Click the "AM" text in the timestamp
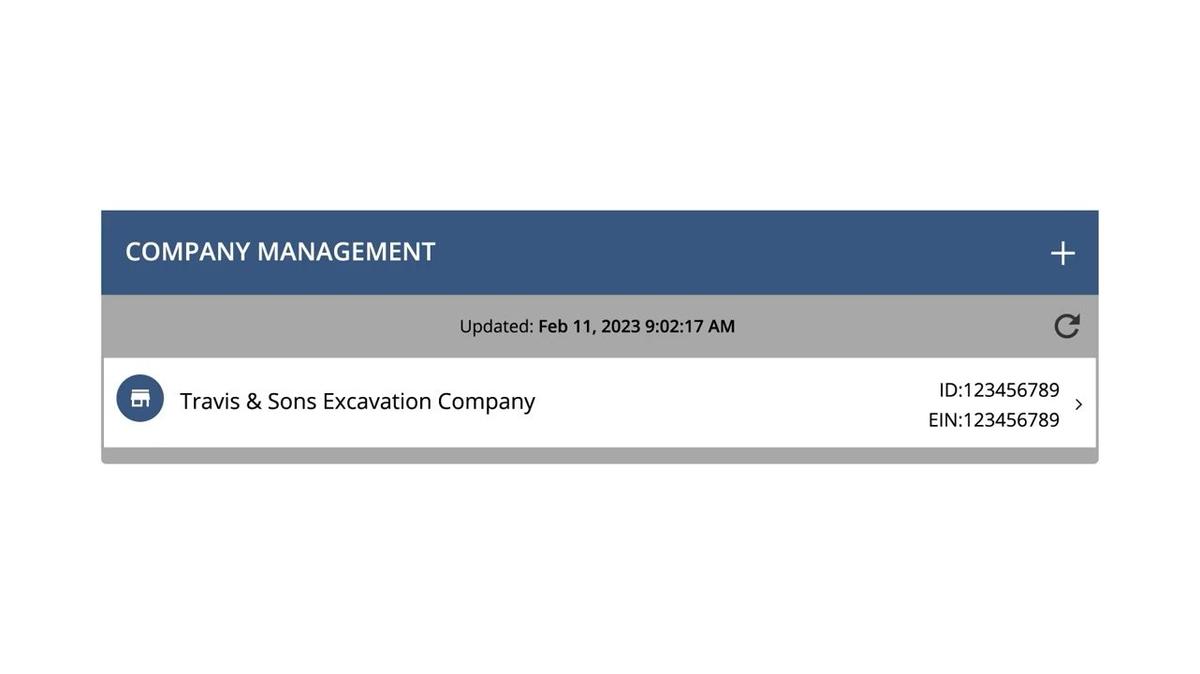 tap(721, 326)
